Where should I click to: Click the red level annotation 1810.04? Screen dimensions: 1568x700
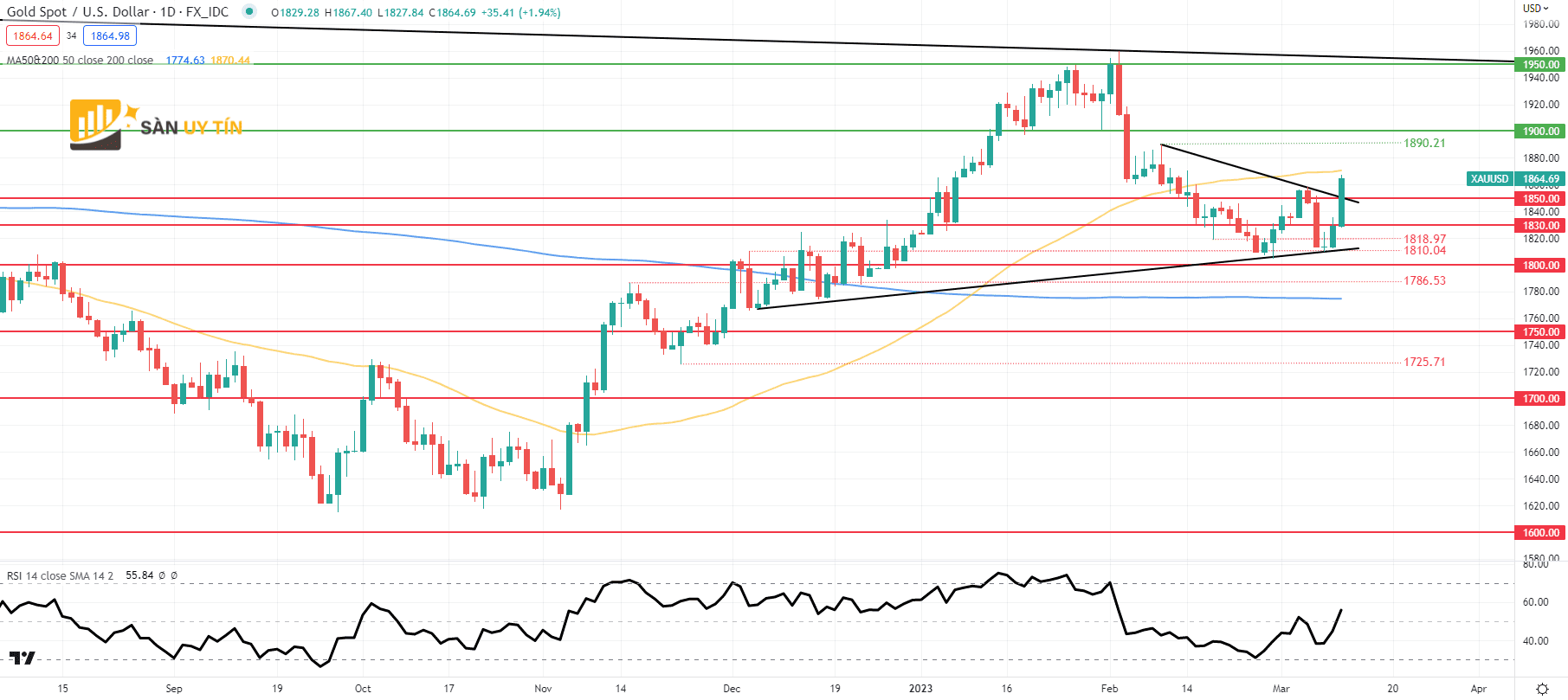pos(1424,251)
